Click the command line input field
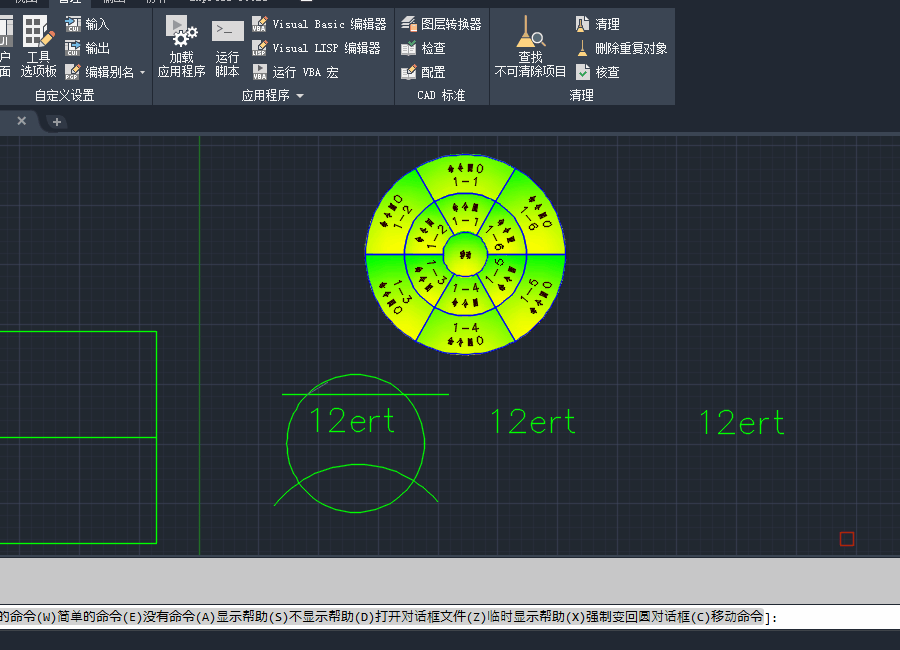 pos(450,617)
